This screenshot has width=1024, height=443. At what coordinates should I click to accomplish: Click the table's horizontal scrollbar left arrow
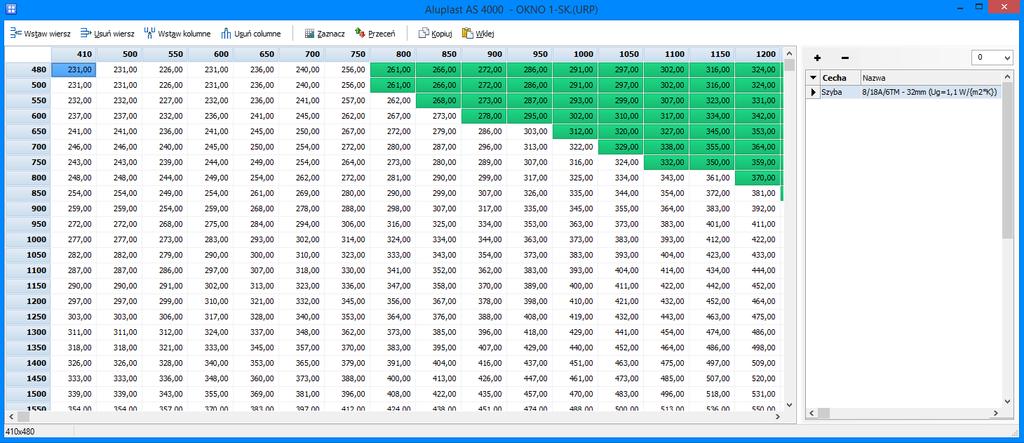[11, 416]
